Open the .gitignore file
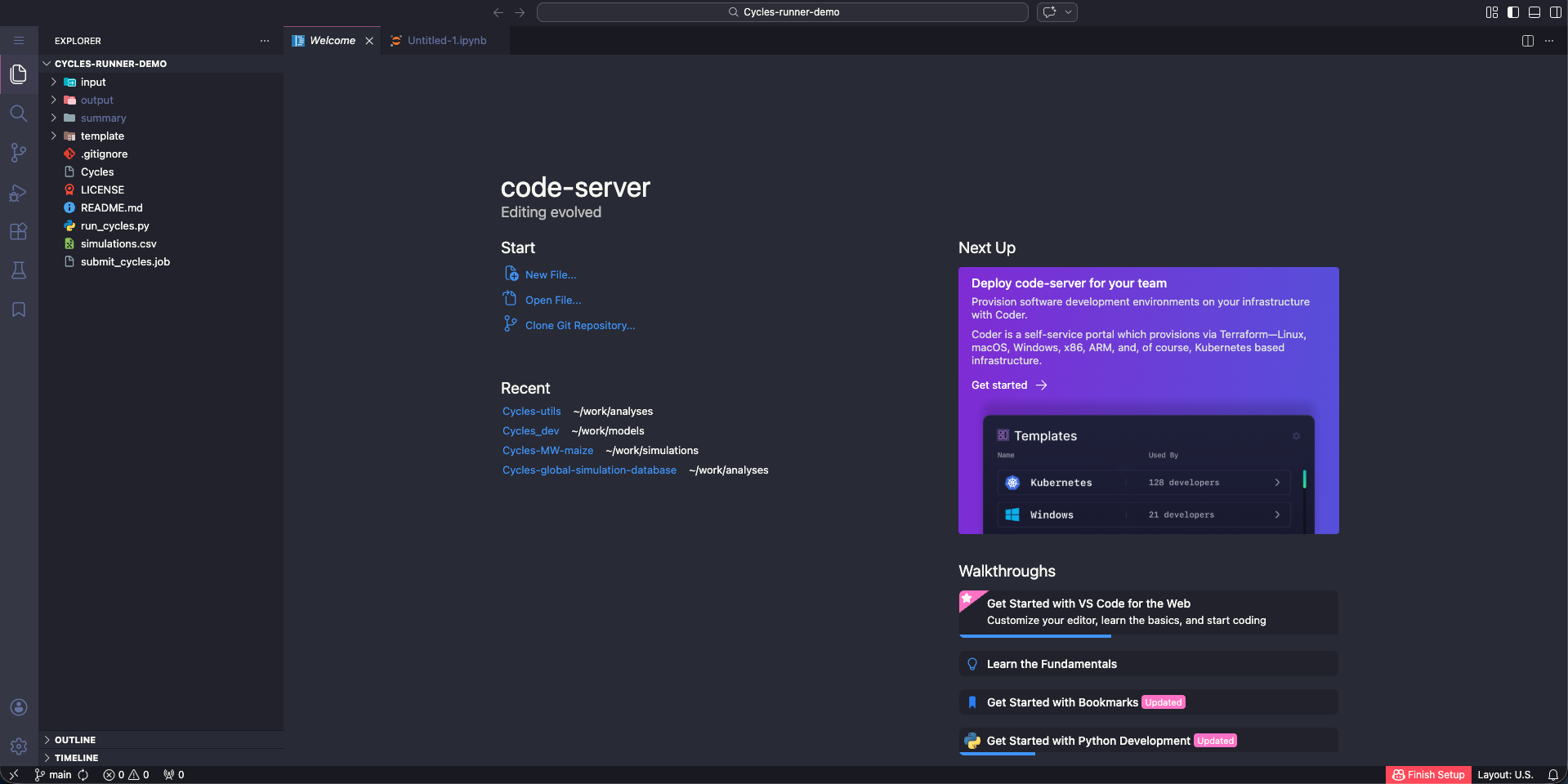 tap(161, 154)
